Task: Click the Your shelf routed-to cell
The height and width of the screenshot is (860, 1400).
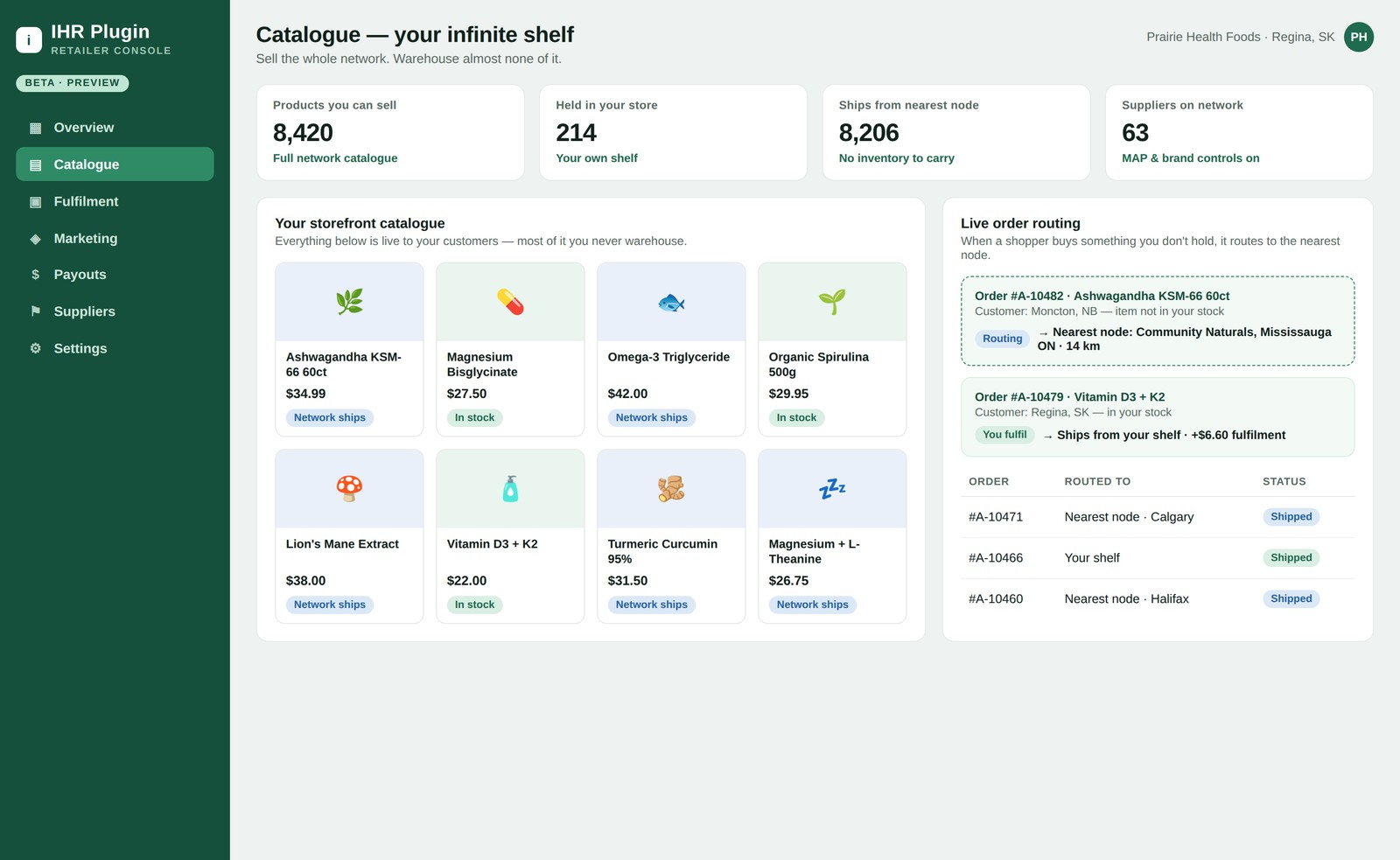Action: (1092, 558)
